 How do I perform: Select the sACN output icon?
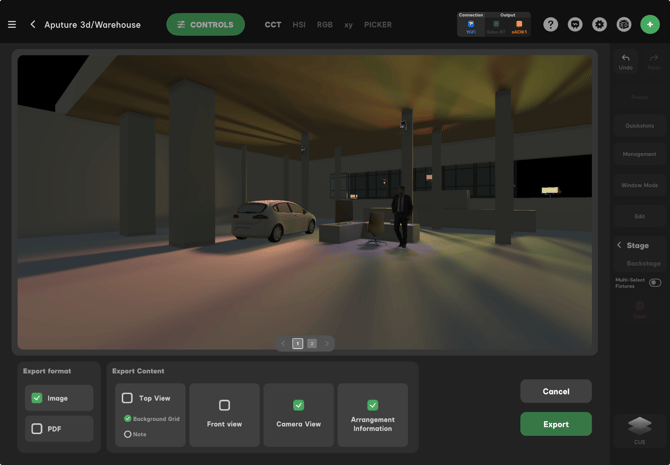[519, 26]
